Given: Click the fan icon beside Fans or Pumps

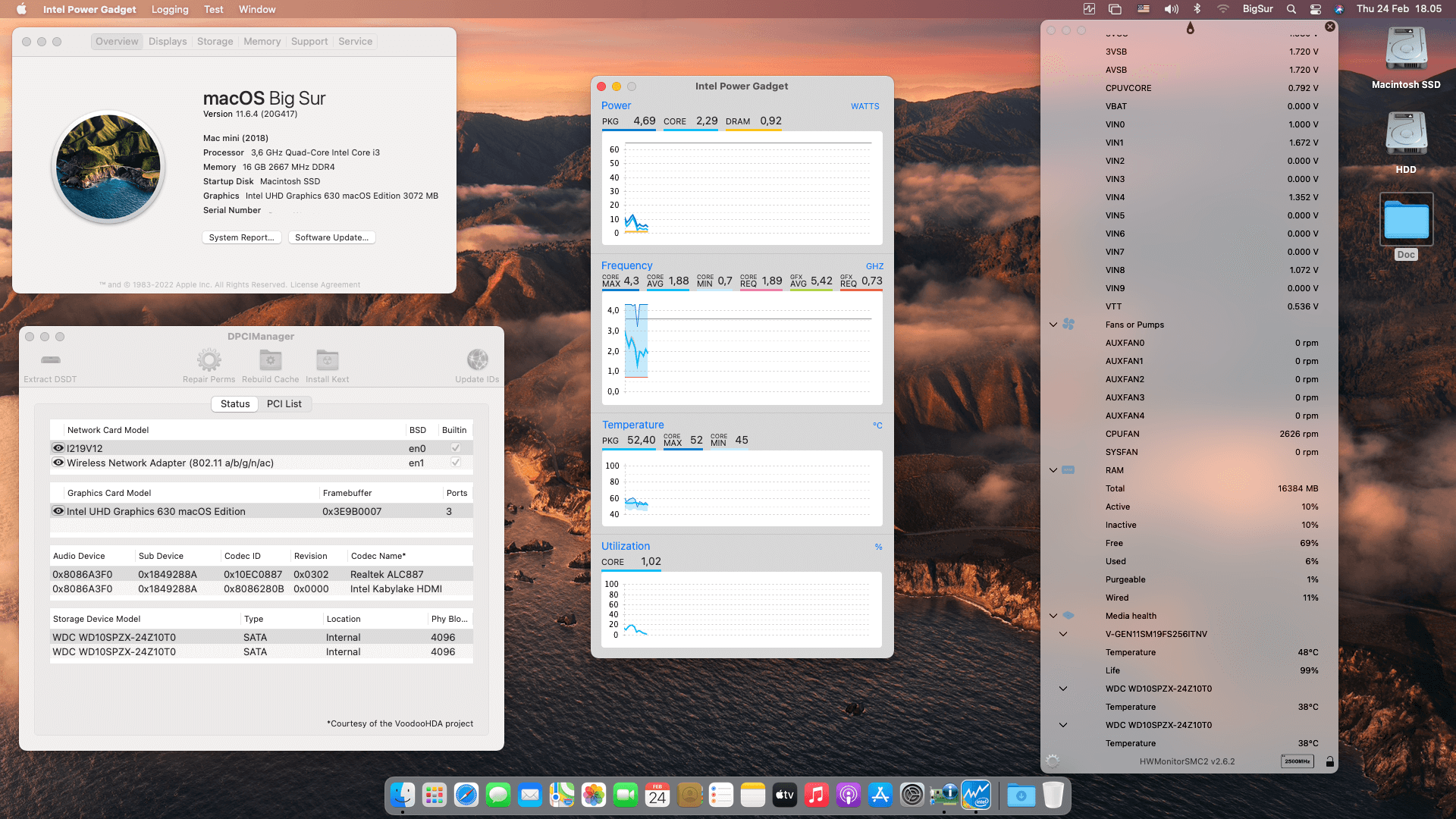Looking at the screenshot, I should [x=1068, y=325].
